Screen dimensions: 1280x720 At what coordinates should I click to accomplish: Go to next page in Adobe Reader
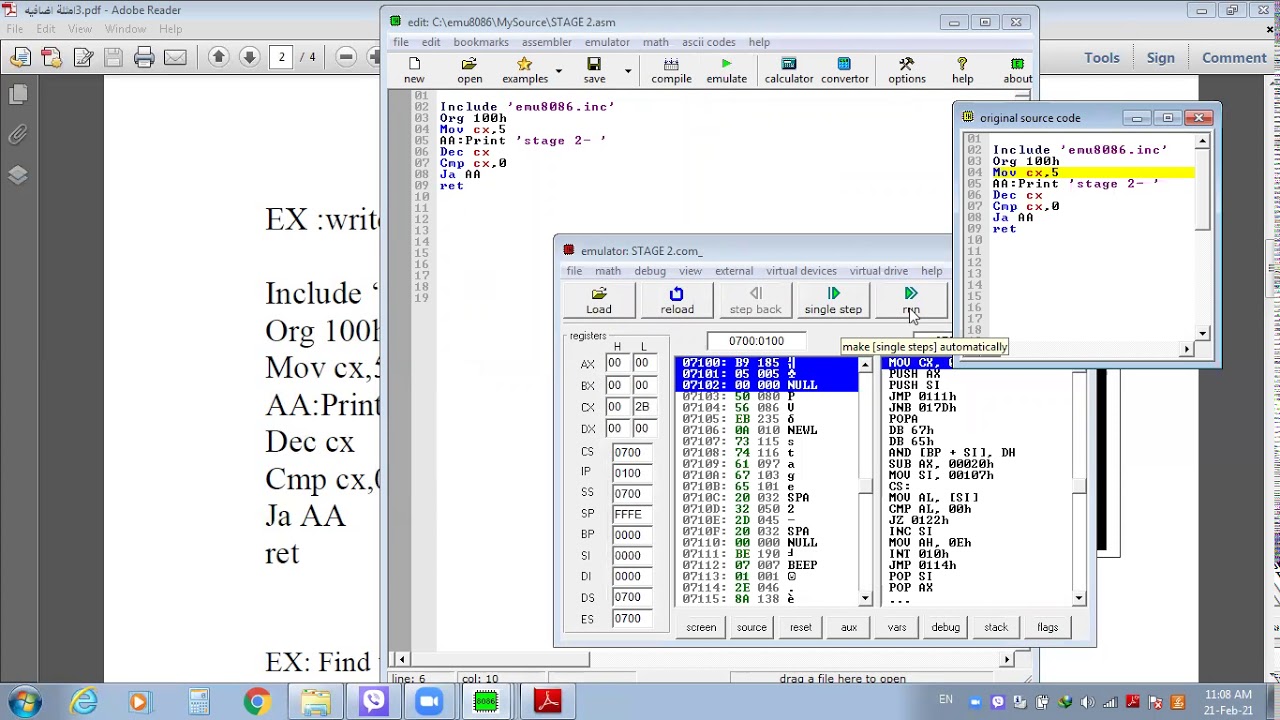click(250, 58)
